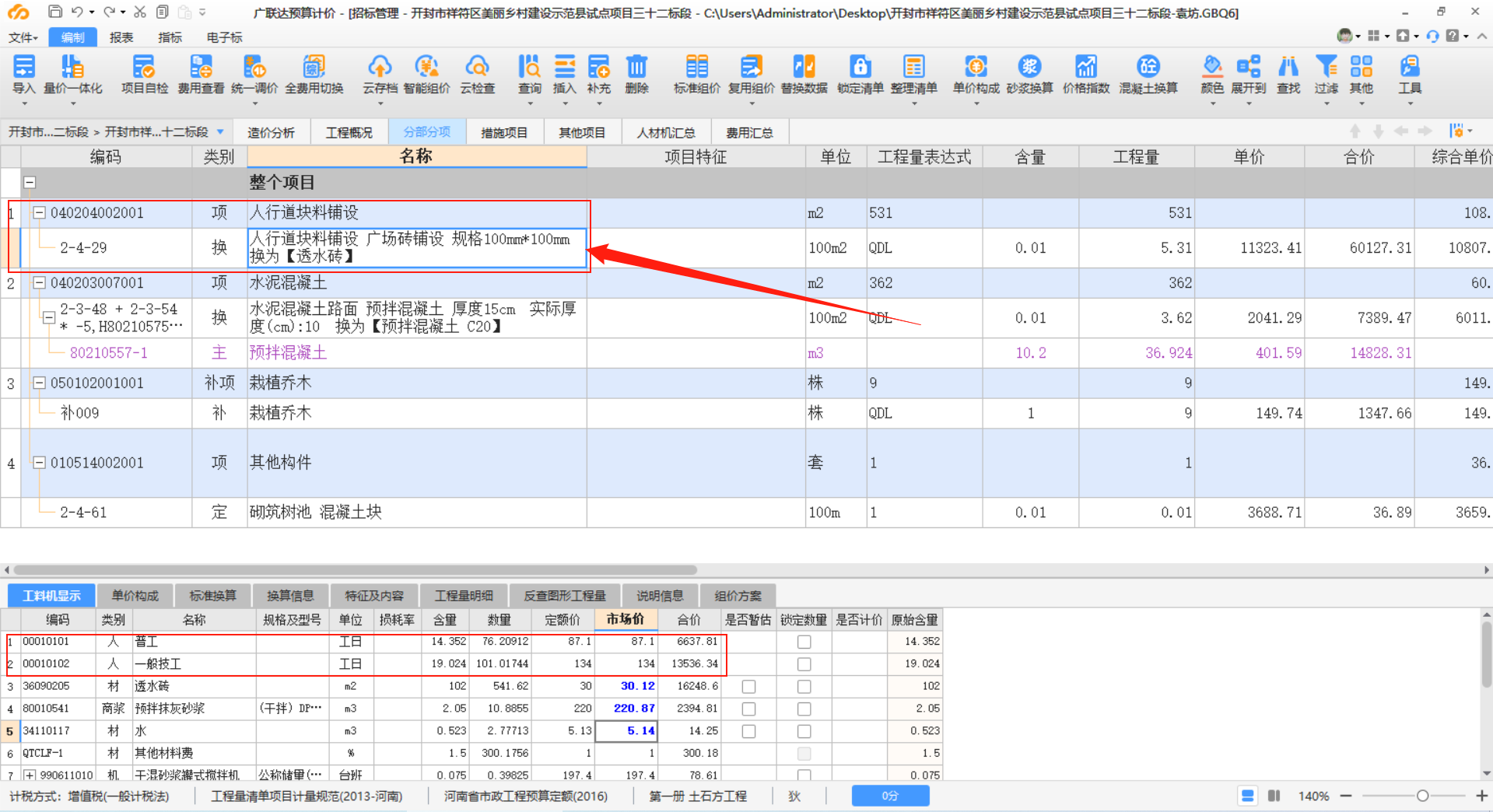Switch to 造价分析 tab
Viewport: 1493px width, 812px height.
click(x=271, y=132)
